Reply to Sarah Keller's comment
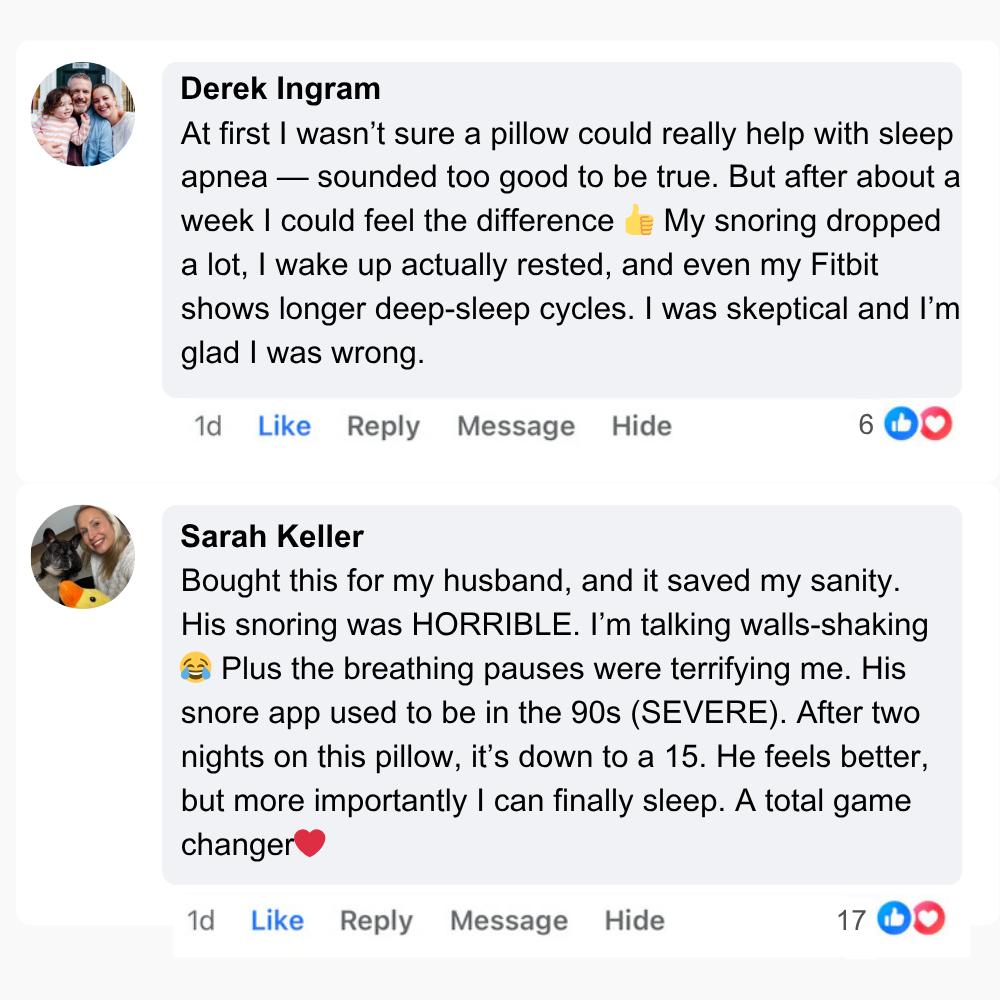The height and width of the screenshot is (1000, 1000). tap(376, 920)
